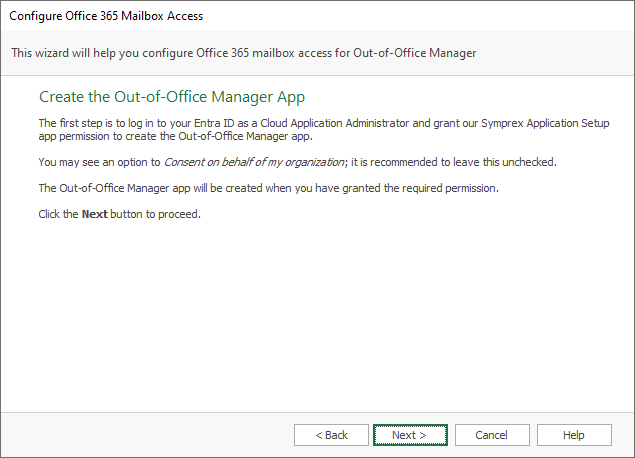The width and height of the screenshot is (635, 458).
Task: Click the 'Click the Next button to proceed' line
Action: pyautogui.click(x=119, y=214)
